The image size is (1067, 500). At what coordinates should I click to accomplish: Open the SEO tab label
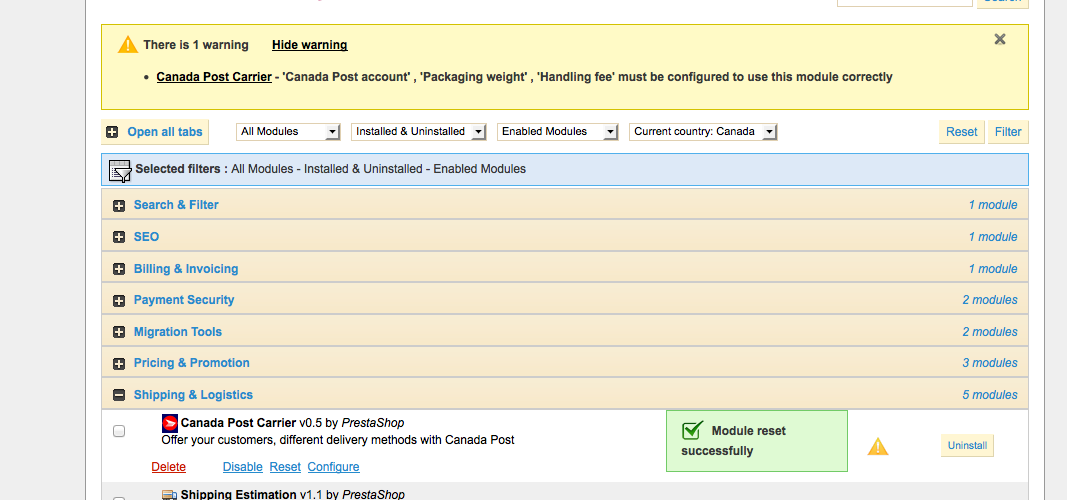146,237
